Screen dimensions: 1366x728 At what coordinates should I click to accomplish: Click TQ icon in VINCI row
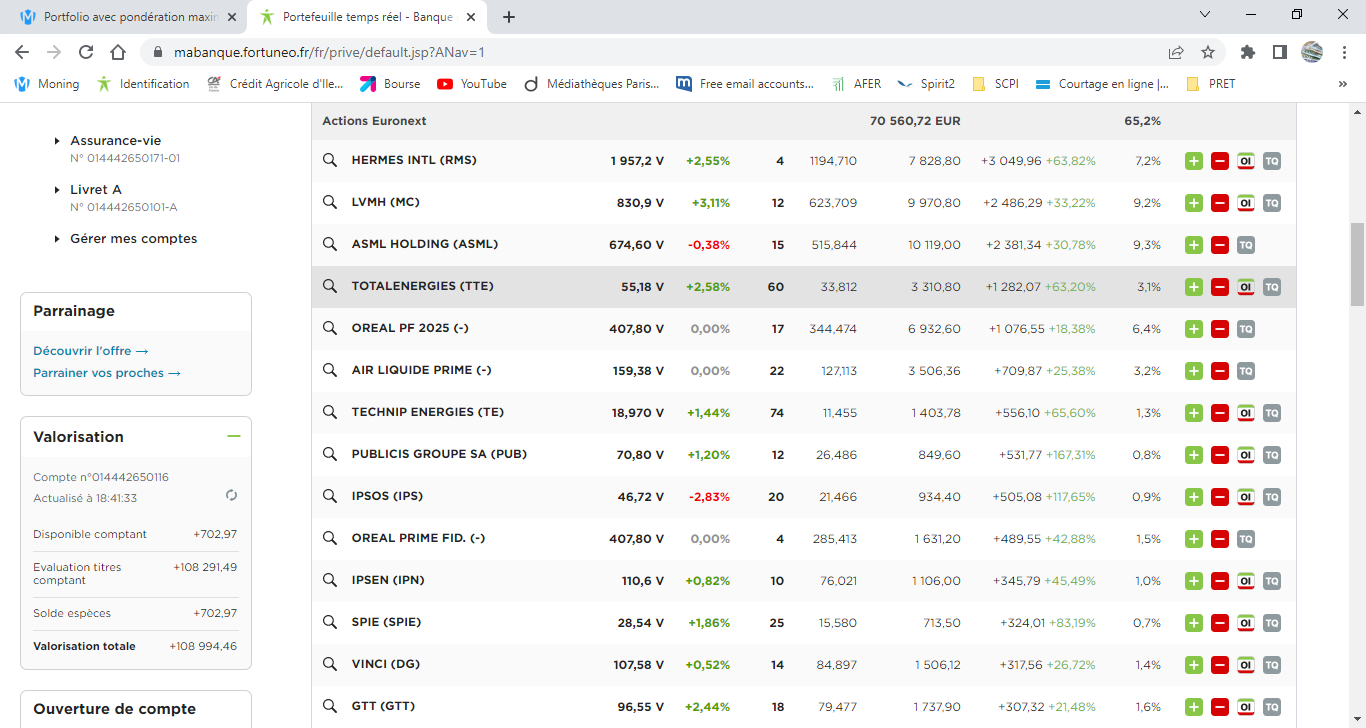[x=1272, y=665]
